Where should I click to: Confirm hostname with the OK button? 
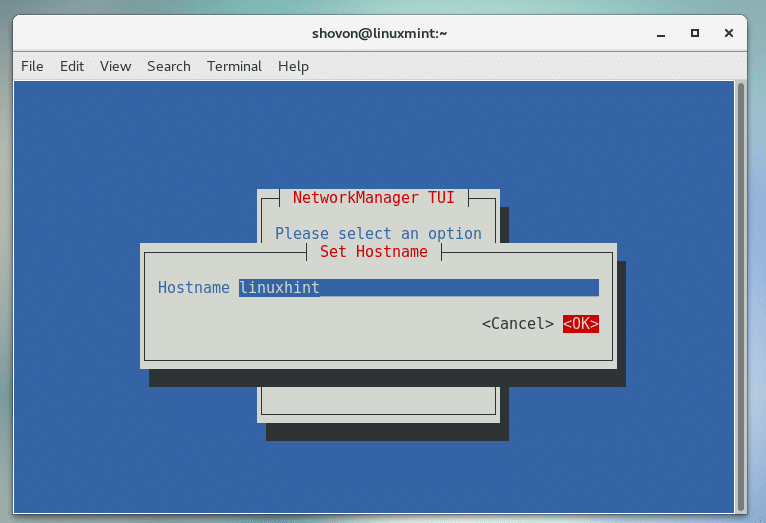[580, 324]
